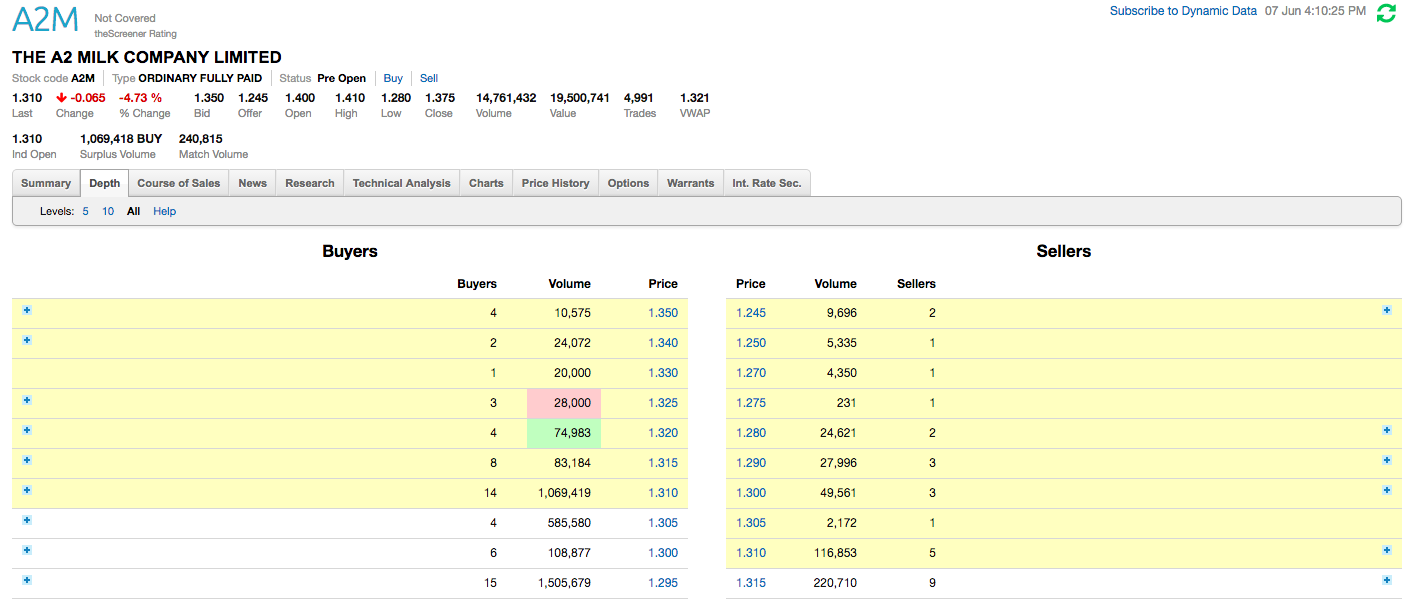Click the sellers volume 9,696
Screen dimensions: 1415x599
(x=842, y=313)
